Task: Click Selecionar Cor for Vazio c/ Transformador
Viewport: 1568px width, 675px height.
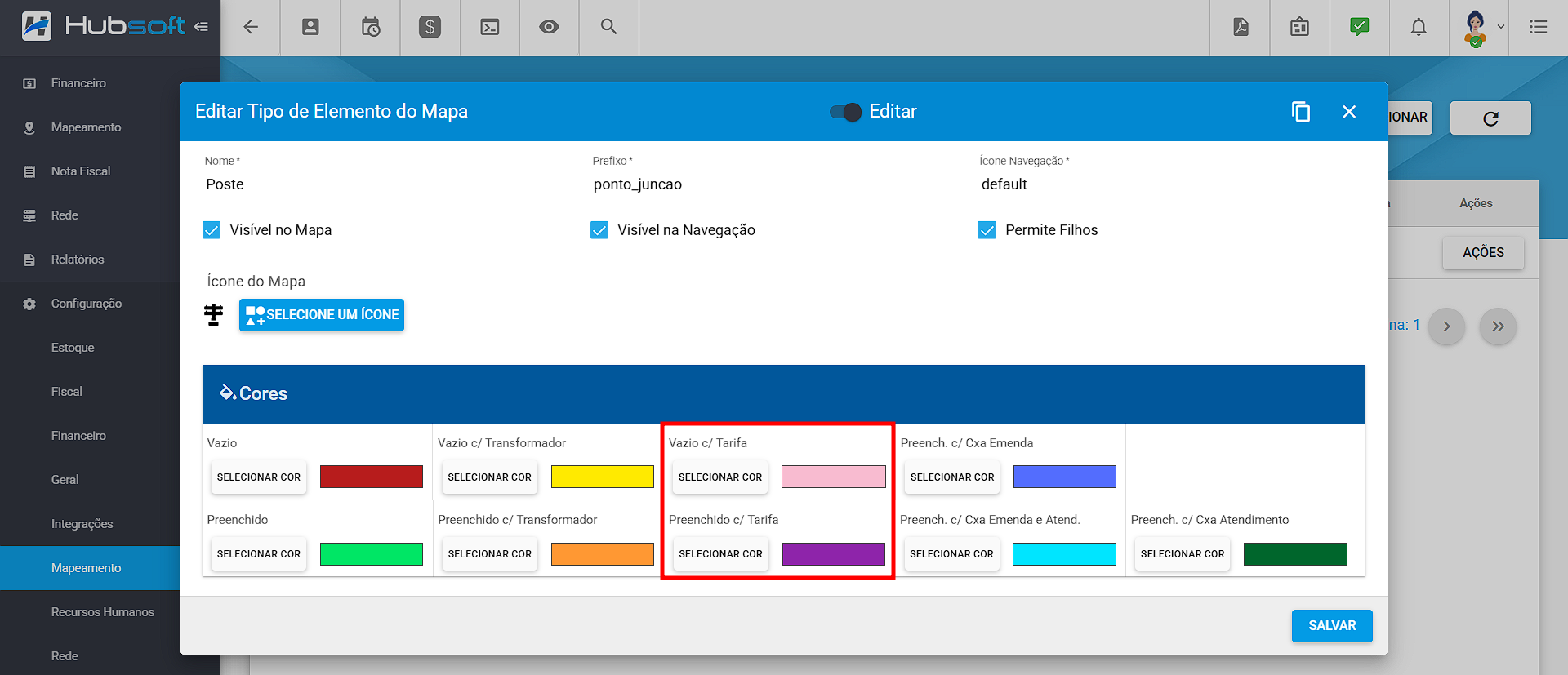Action: coord(490,477)
